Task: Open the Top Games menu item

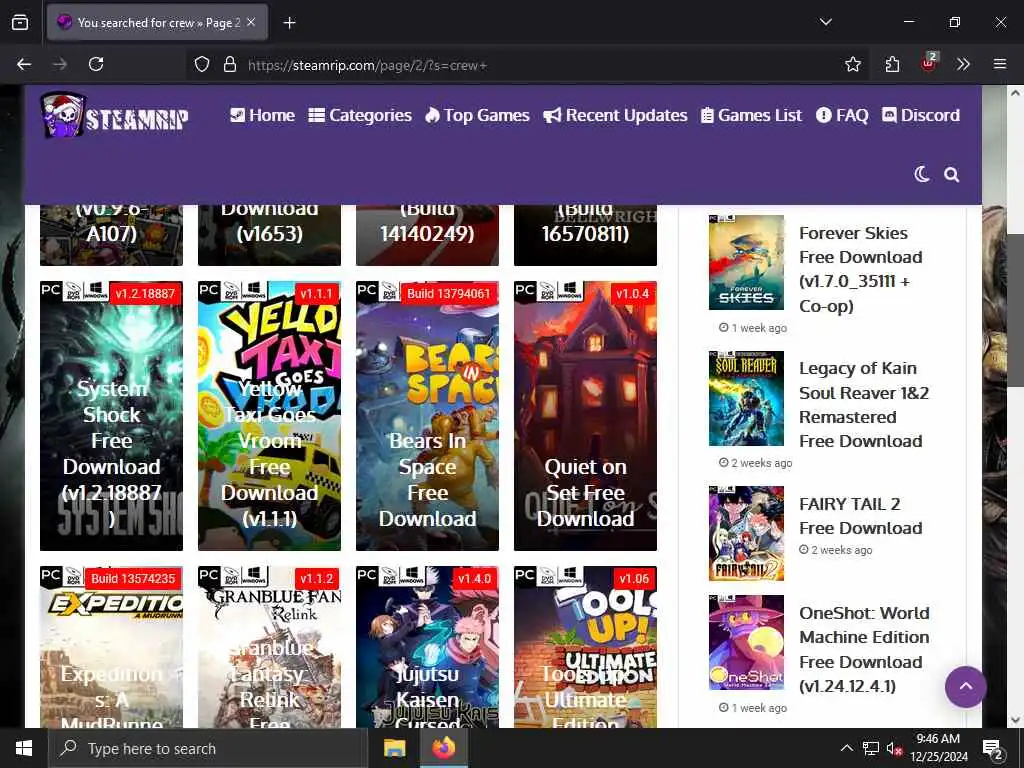Action: pyautogui.click(x=477, y=115)
